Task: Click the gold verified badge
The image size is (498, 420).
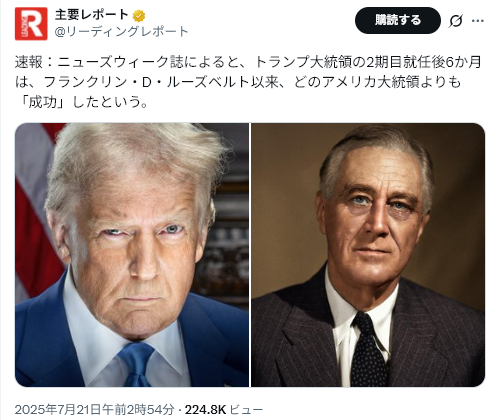Action: 139,15
